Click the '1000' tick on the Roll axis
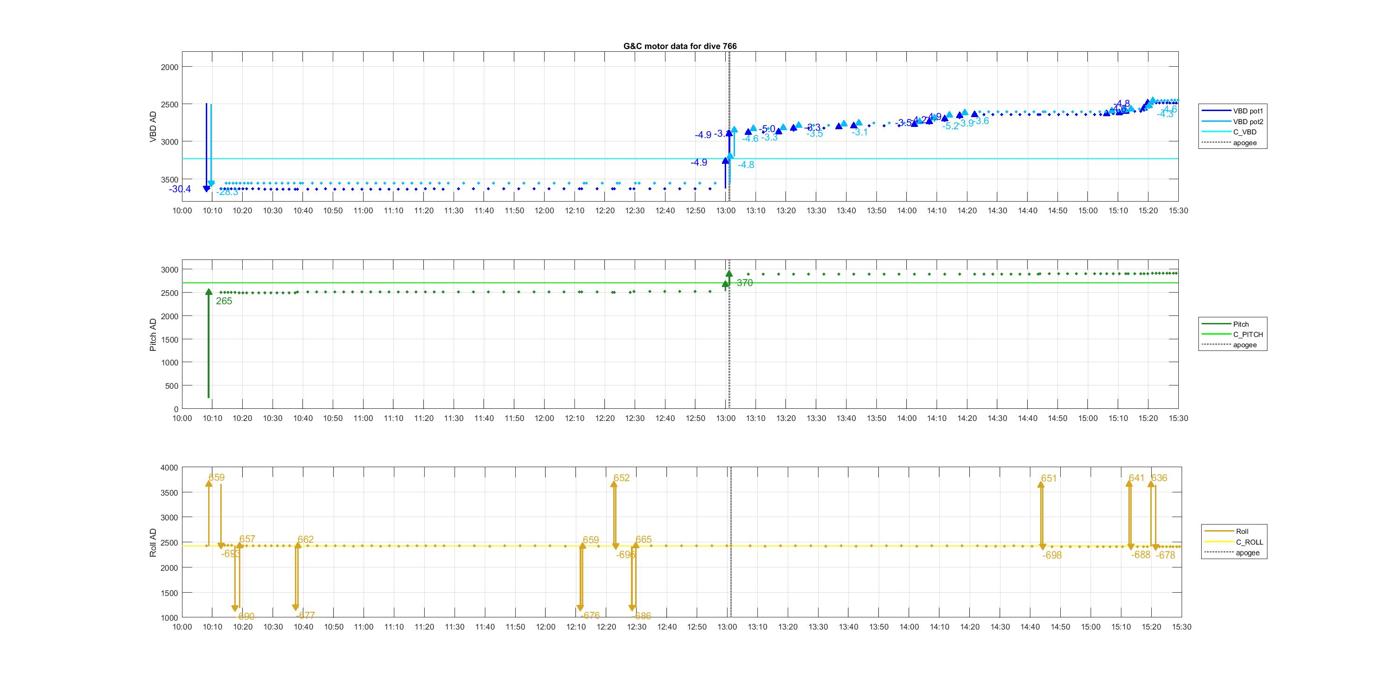This screenshot has height=693, width=1400. (169, 618)
